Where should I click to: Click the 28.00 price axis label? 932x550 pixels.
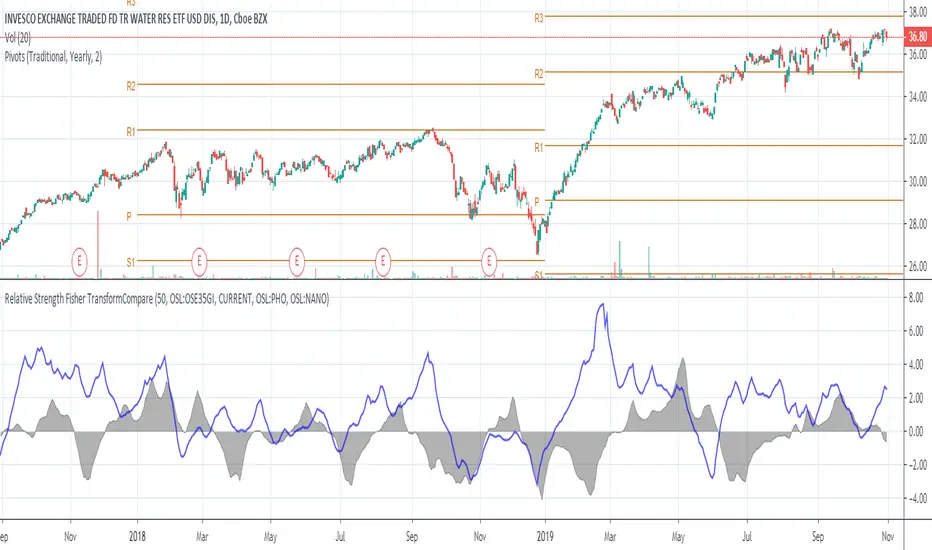coord(917,224)
